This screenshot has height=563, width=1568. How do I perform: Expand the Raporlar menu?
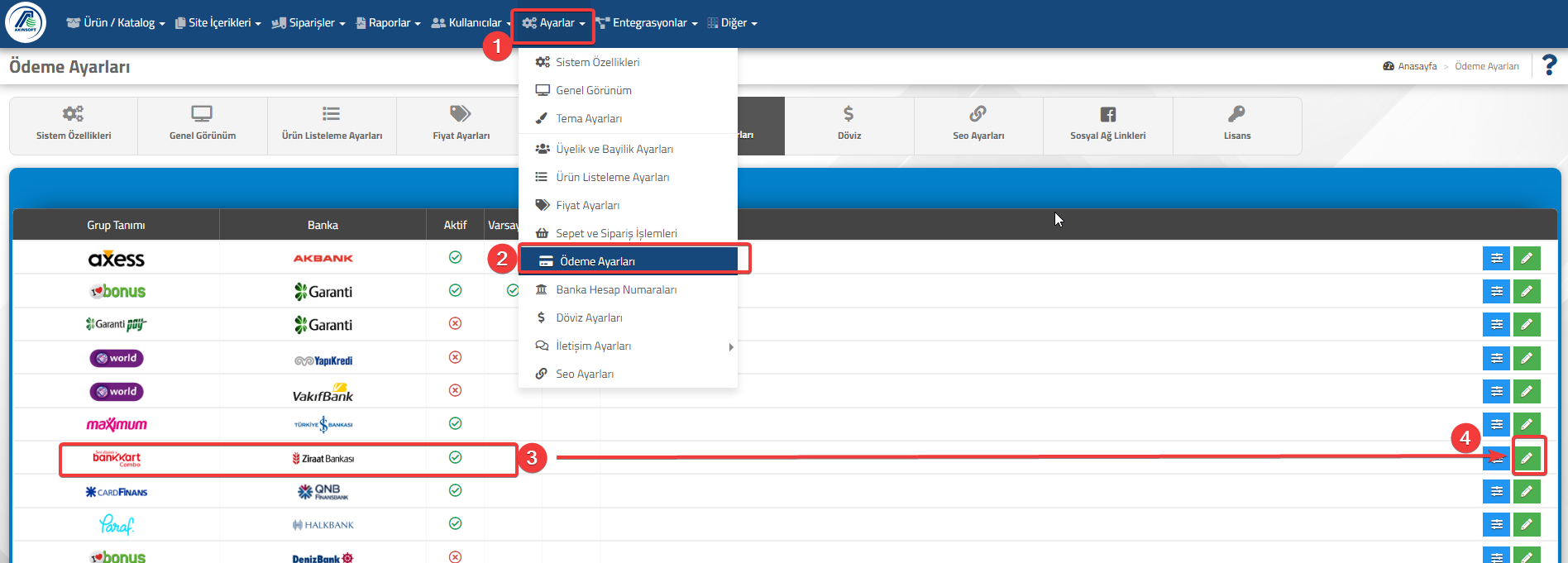389,23
